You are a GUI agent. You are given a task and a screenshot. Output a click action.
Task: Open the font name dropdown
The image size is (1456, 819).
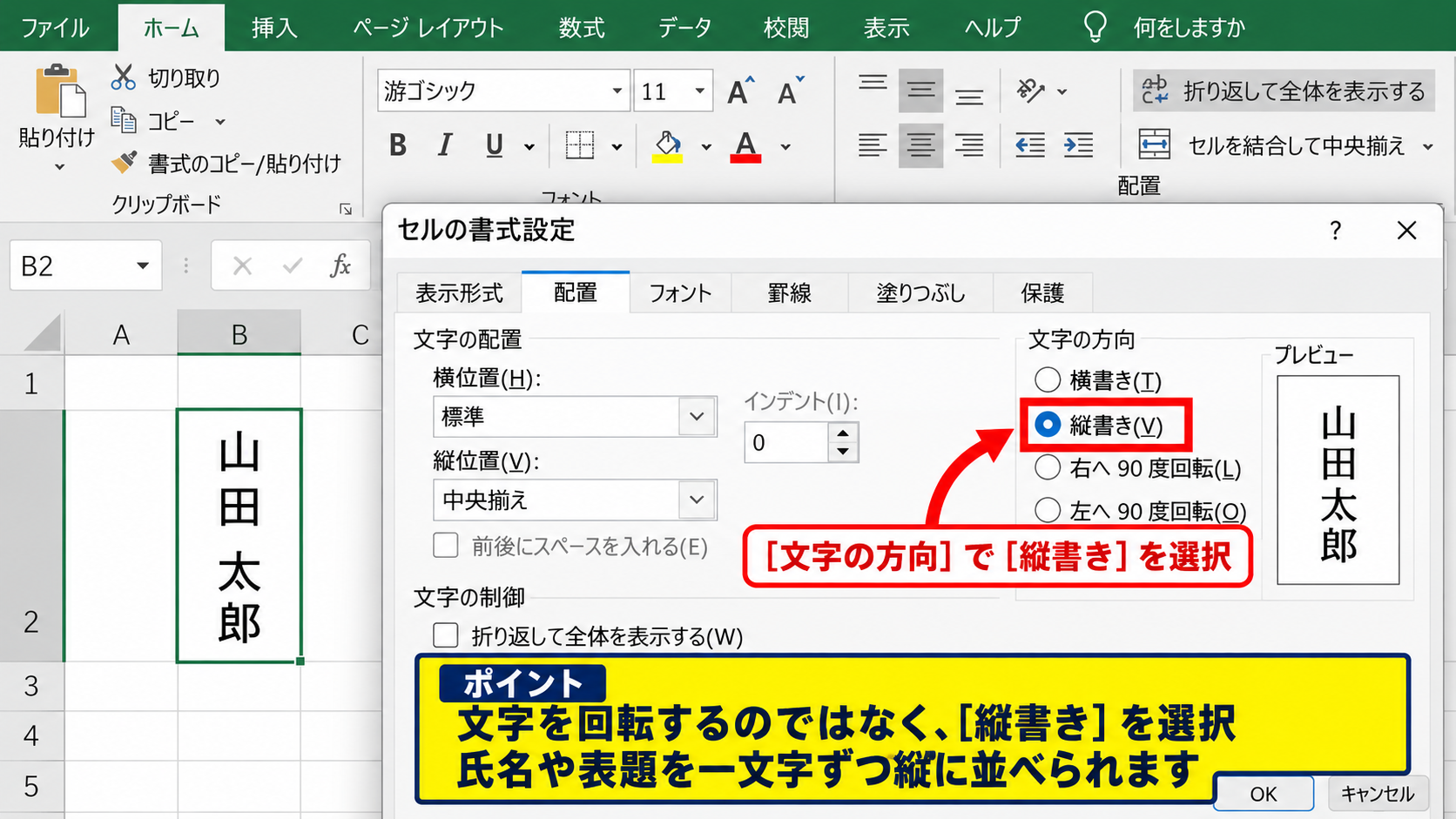click(x=617, y=91)
